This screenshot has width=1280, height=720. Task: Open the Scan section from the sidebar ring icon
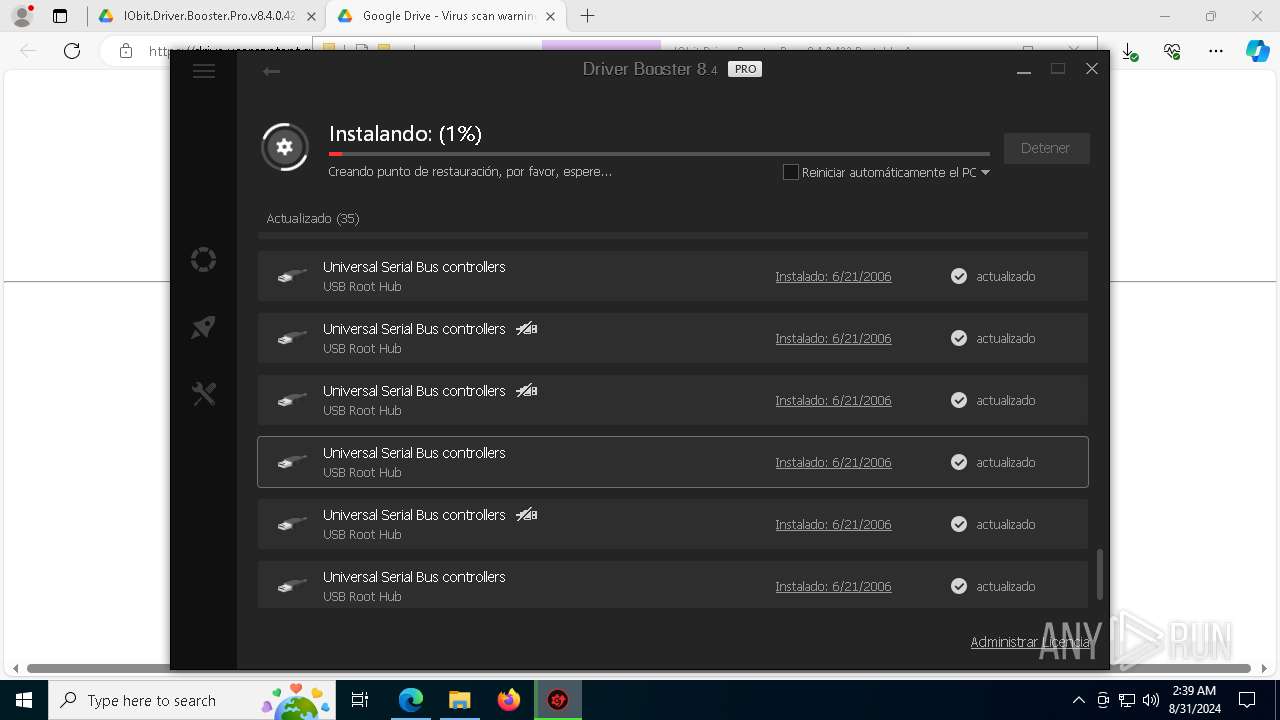[x=204, y=260]
